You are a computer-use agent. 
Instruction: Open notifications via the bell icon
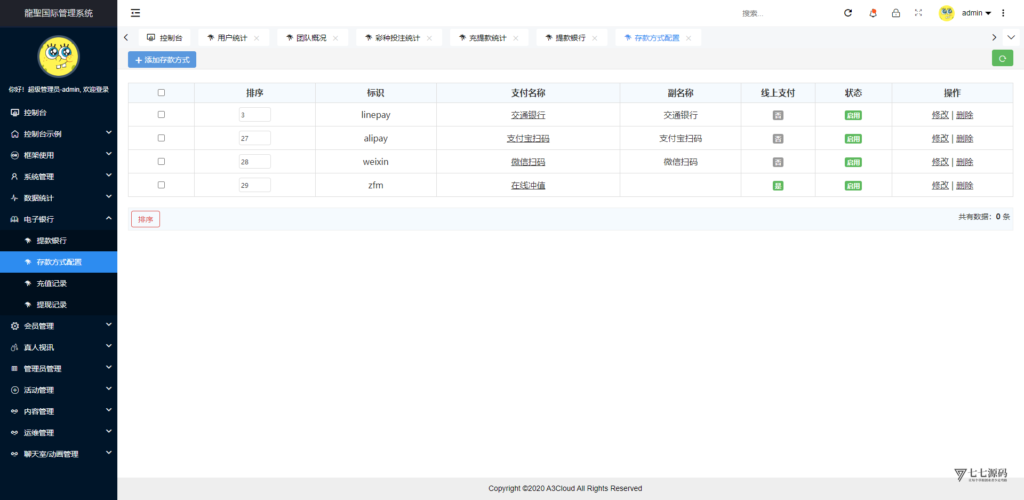872,13
